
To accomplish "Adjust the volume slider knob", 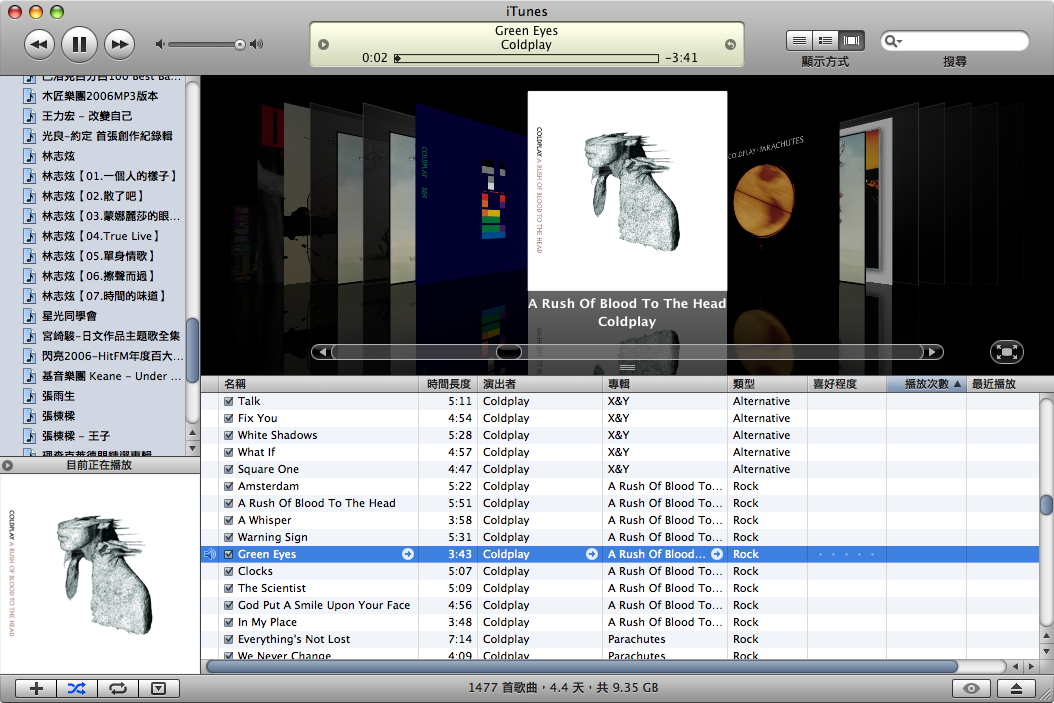I will pos(239,44).
